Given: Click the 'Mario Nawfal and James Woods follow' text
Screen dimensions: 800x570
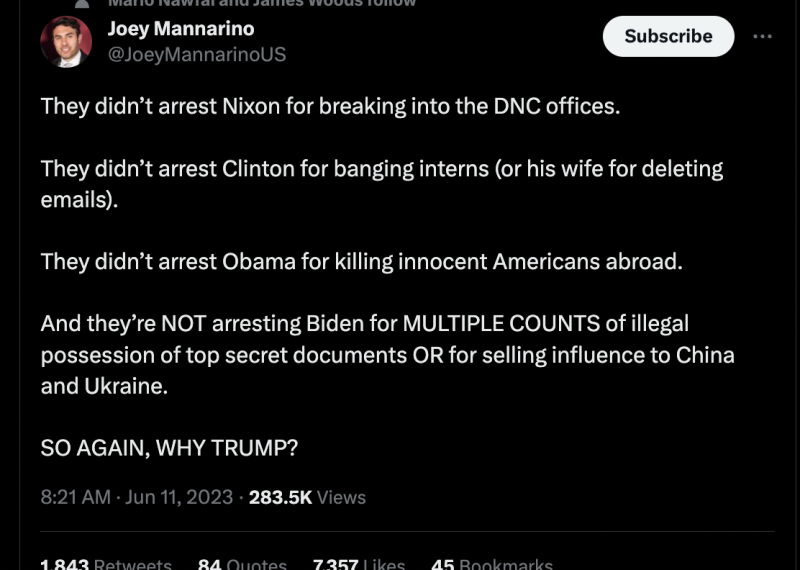Looking at the screenshot, I should point(262,4).
